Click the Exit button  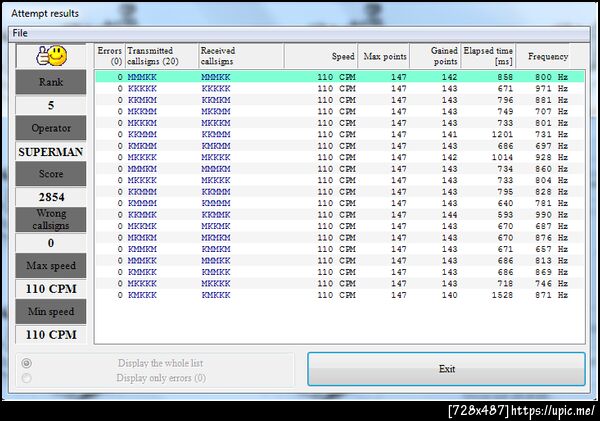[x=447, y=369]
